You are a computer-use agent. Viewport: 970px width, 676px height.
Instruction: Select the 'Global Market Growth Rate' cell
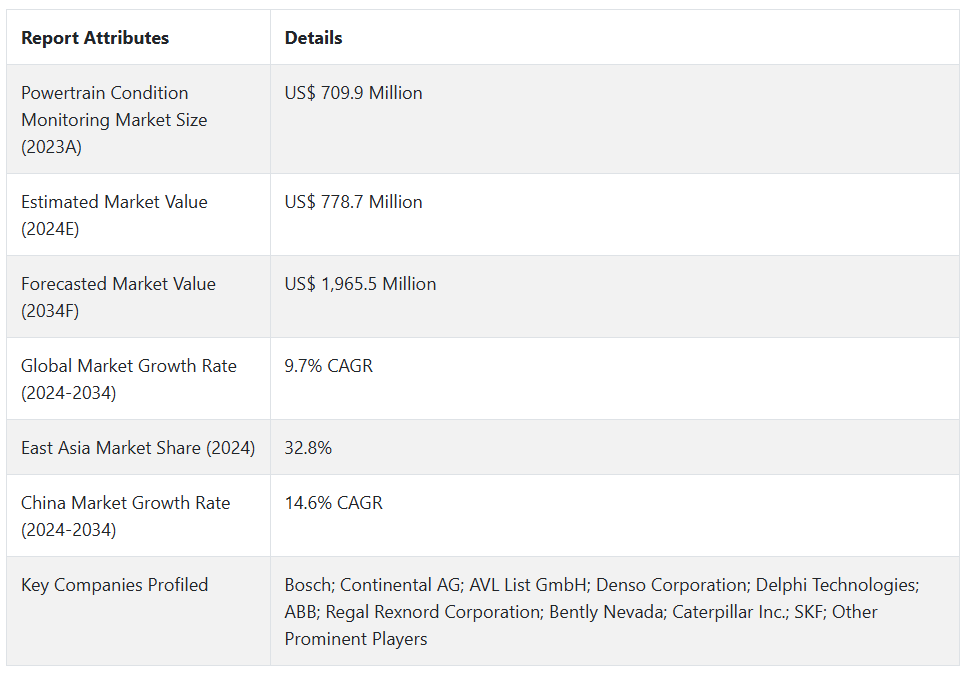click(x=128, y=379)
